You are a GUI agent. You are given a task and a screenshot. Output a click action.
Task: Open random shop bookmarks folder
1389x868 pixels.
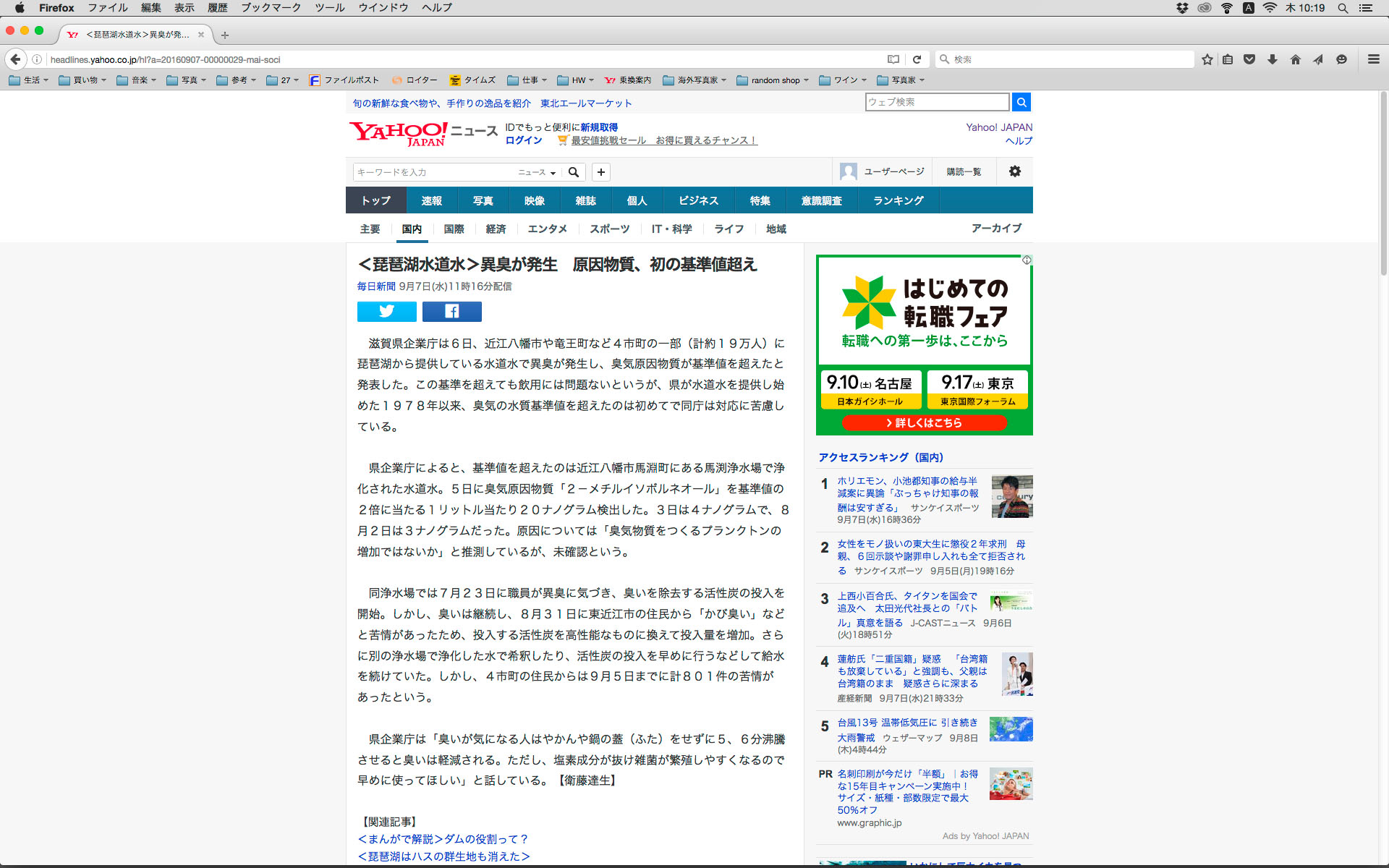pyautogui.click(x=773, y=80)
